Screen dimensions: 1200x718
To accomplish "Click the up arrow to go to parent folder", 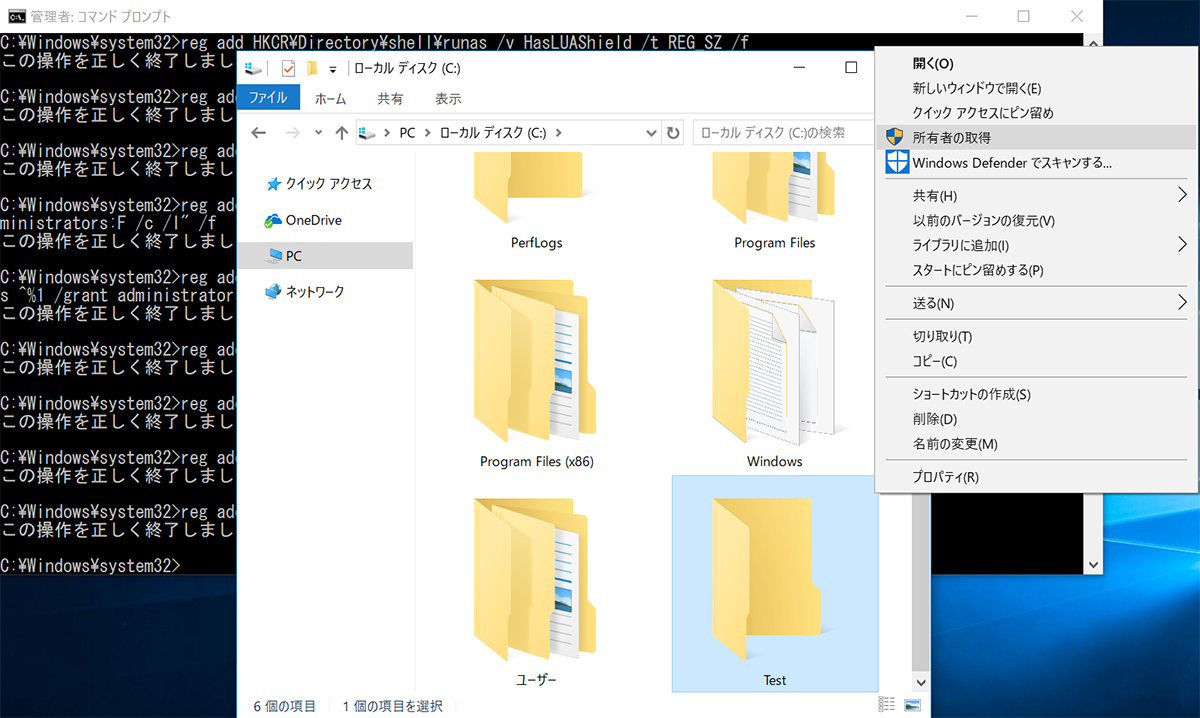I will coord(342,131).
